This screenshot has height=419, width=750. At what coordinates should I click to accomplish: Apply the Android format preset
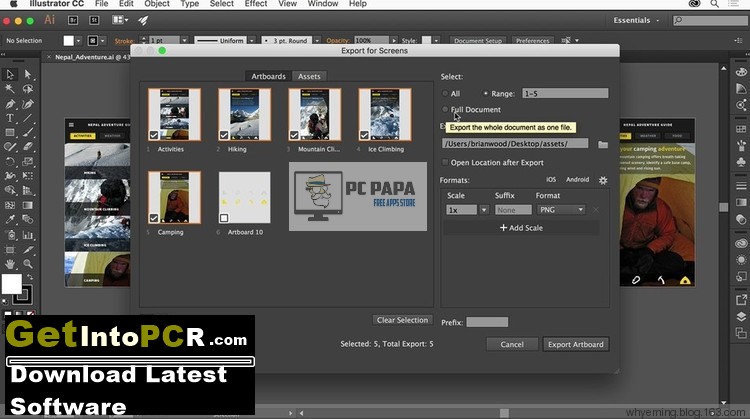coord(577,180)
